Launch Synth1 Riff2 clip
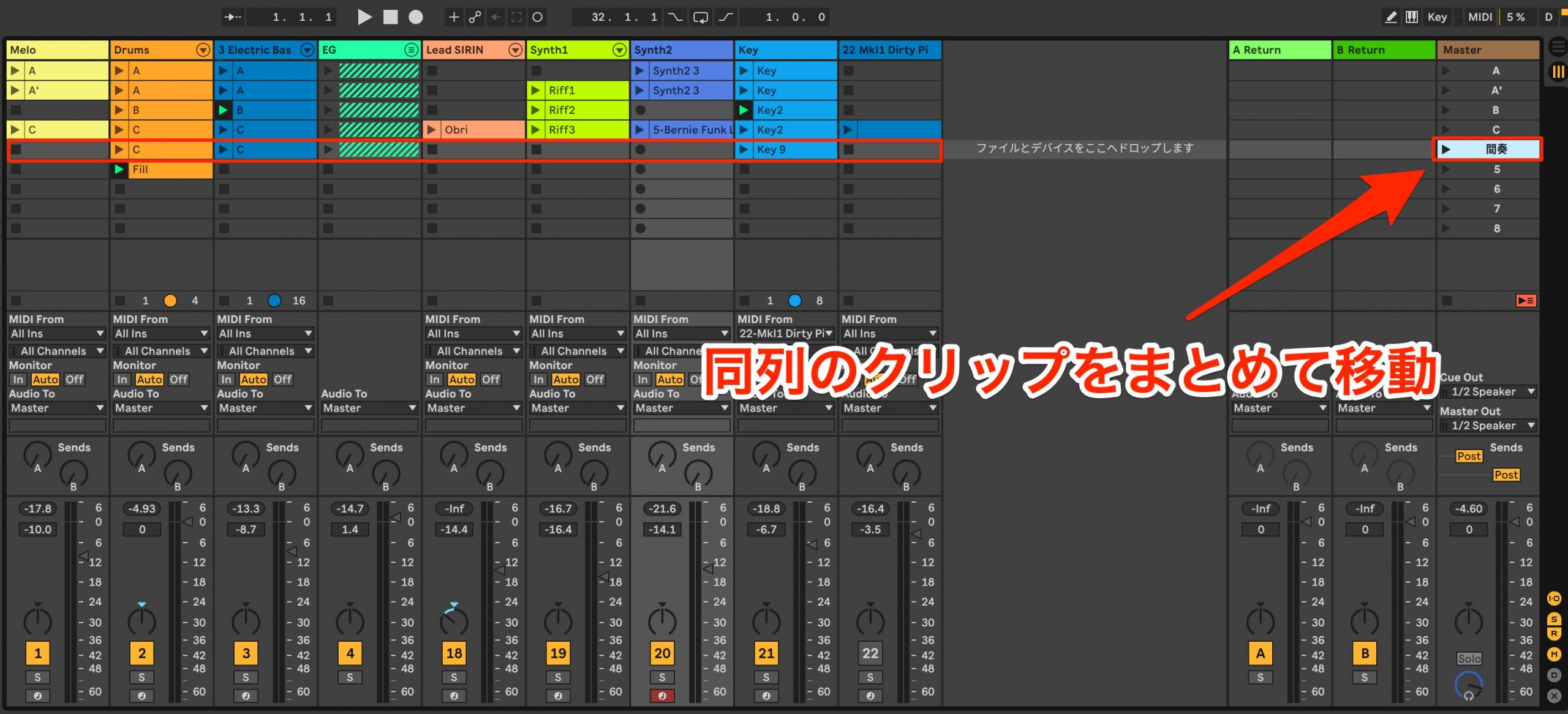1568x714 pixels. [536, 110]
